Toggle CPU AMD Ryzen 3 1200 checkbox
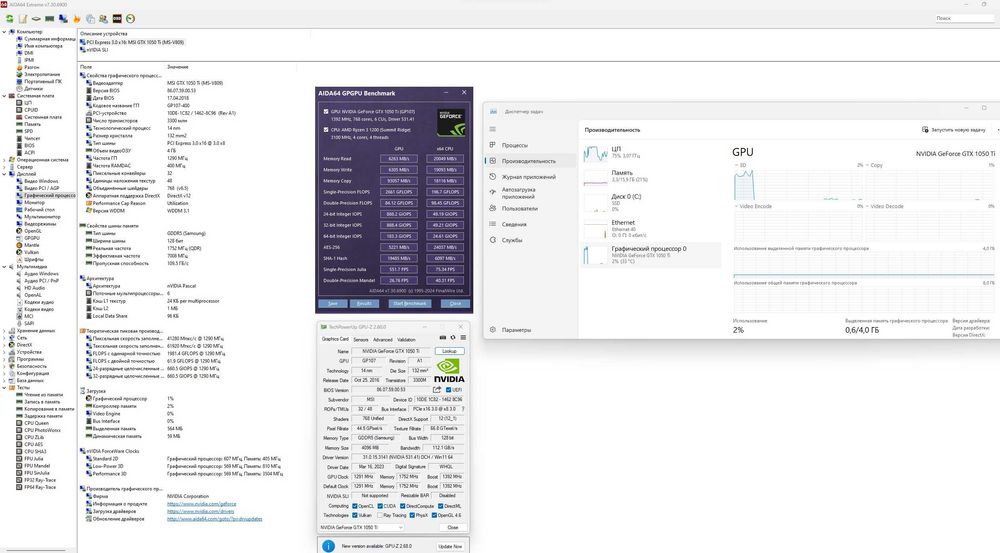 pyautogui.click(x=326, y=129)
